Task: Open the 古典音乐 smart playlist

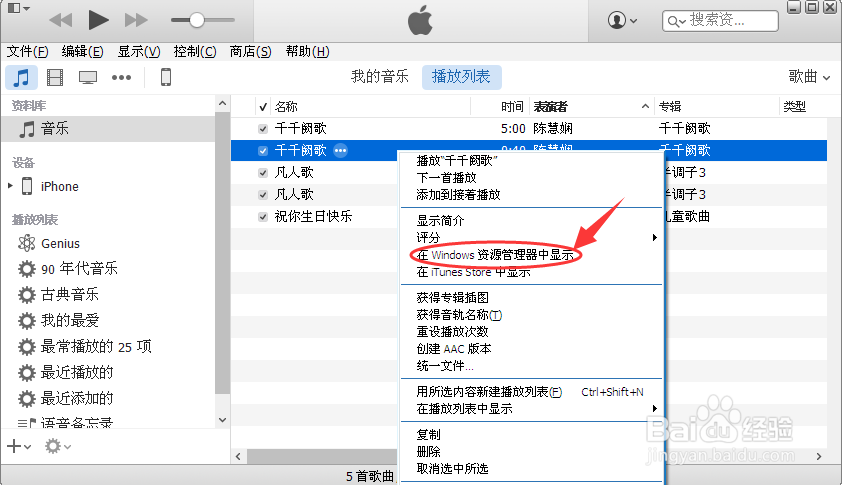Action: tap(70, 294)
